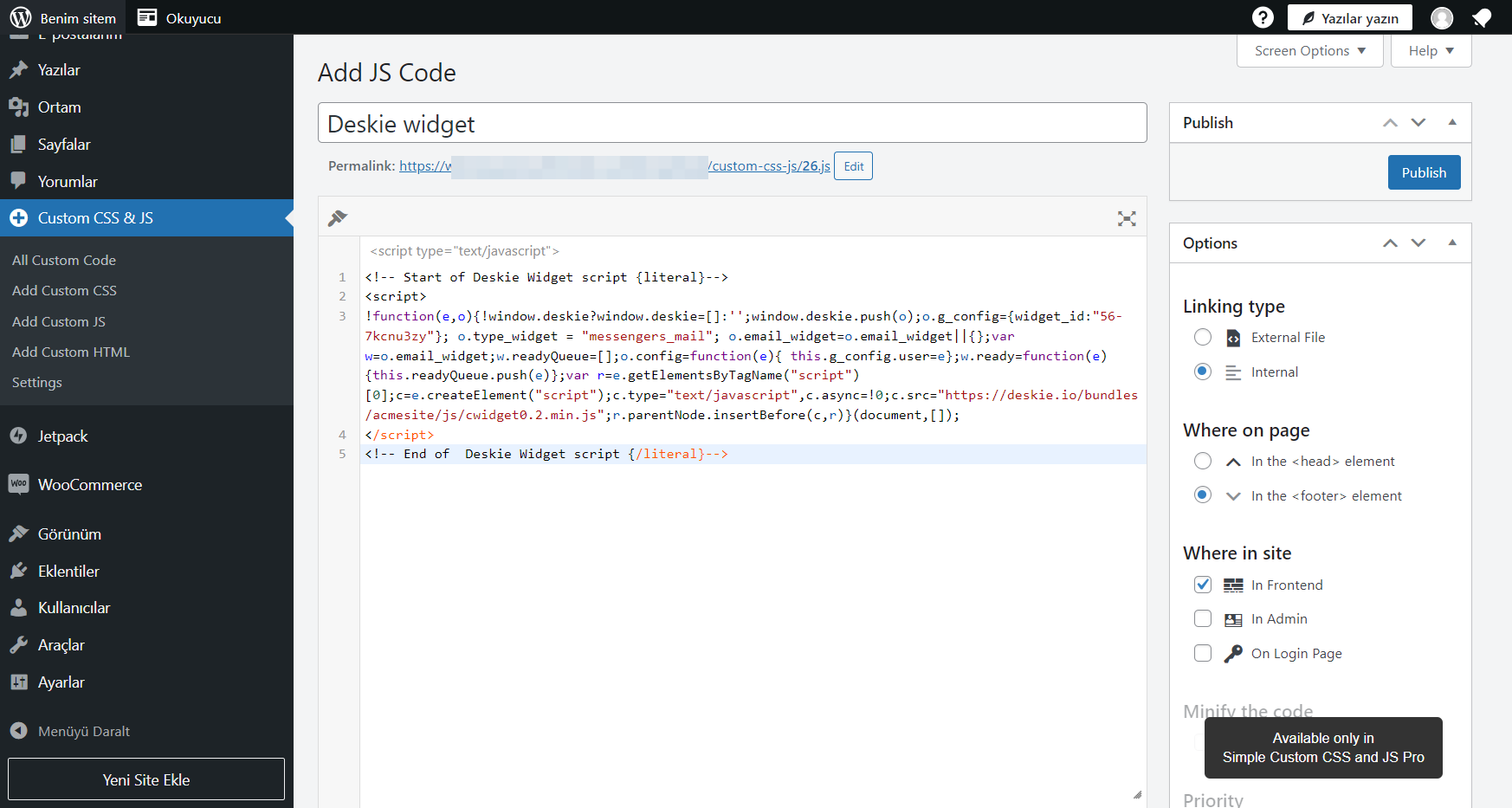Viewport: 1512px width, 808px height.
Task: Click the Sayfalar pages icon
Action: click(x=18, y=145)
